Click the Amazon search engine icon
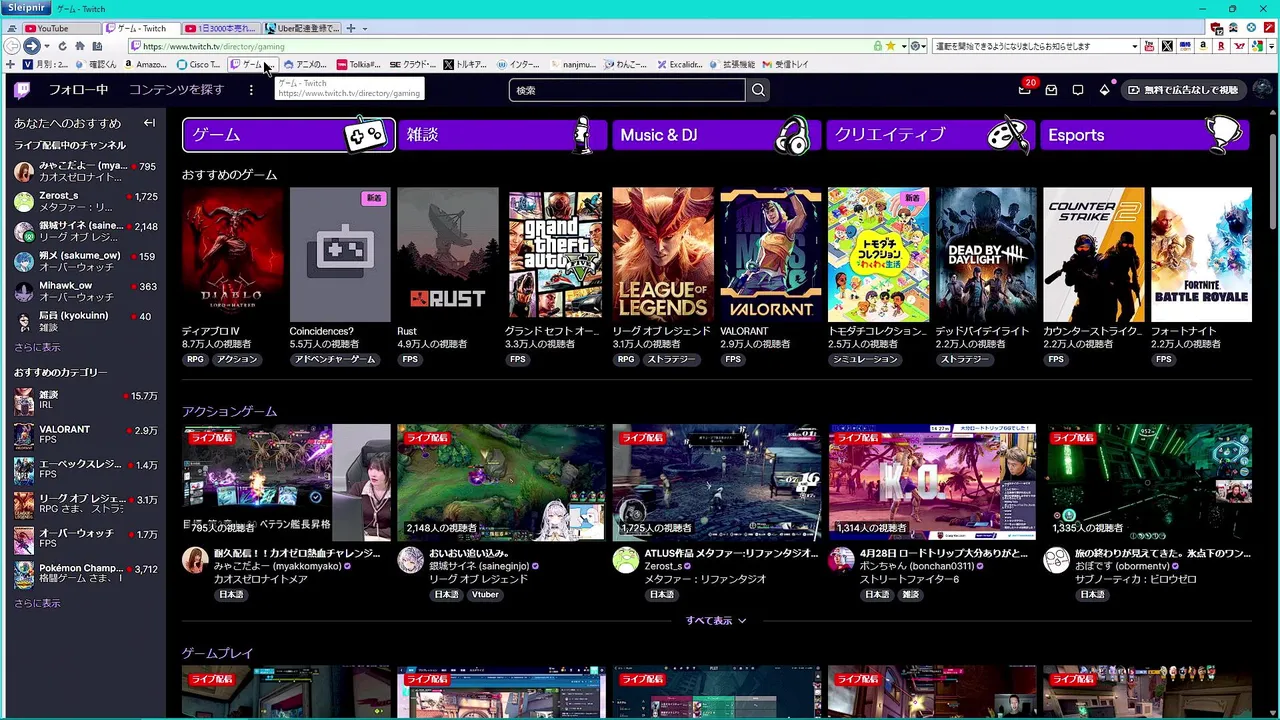 click(x=1203, y=46)
